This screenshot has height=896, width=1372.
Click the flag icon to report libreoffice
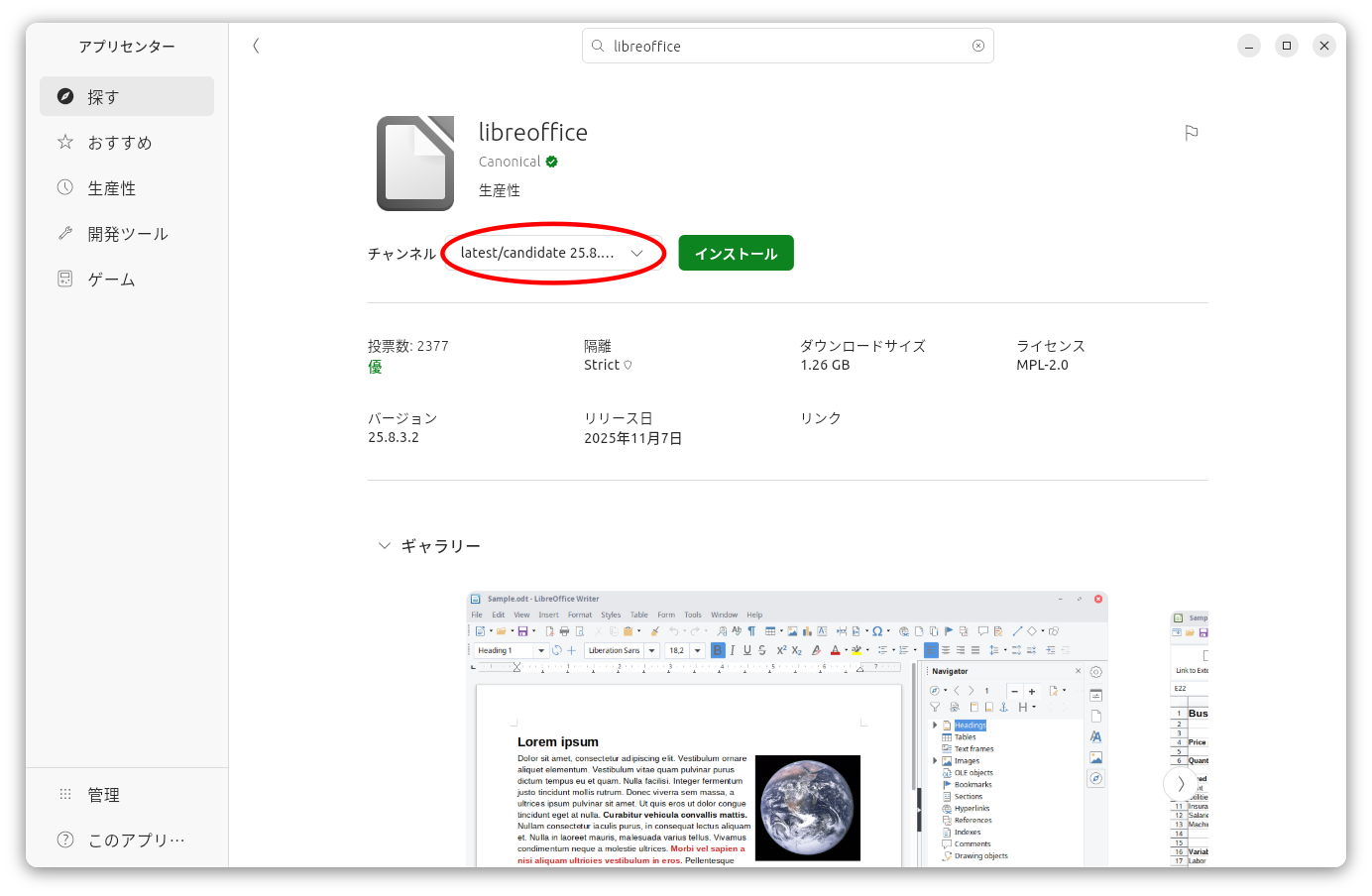coord(1191,132)
